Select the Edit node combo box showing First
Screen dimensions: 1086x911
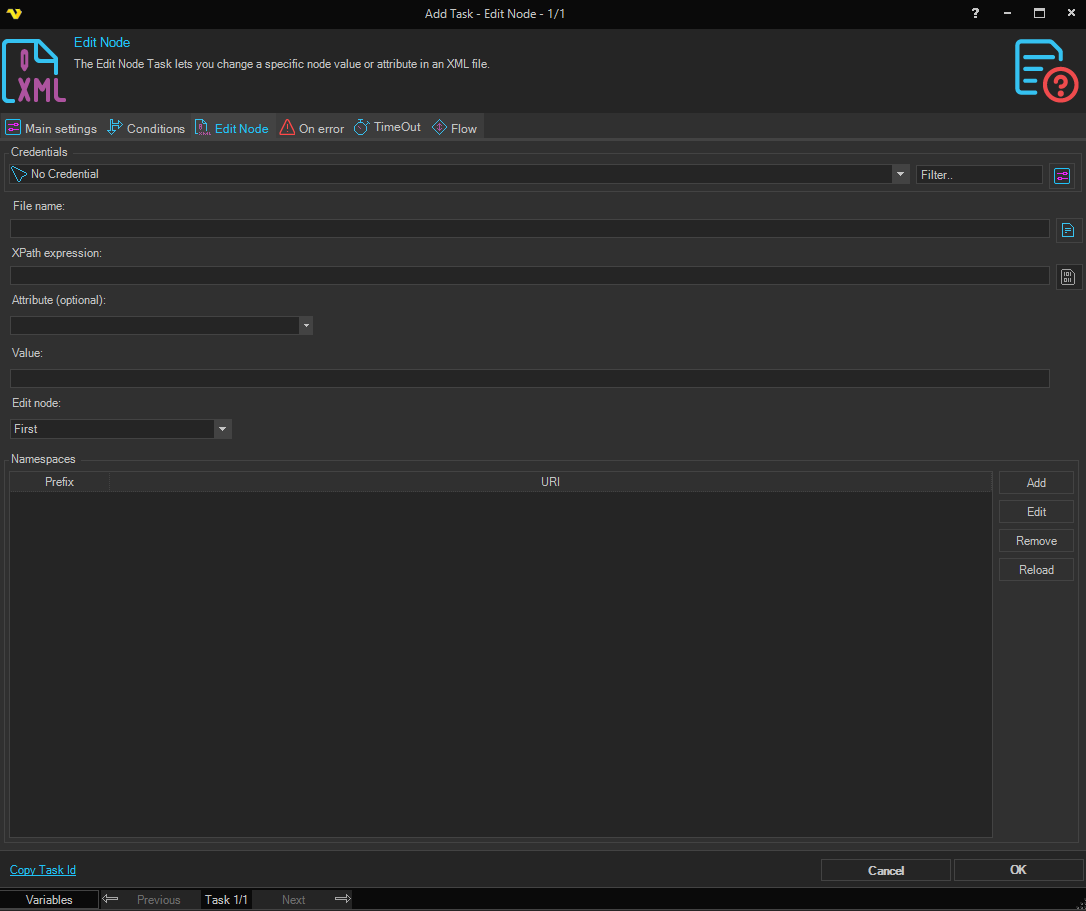click(x=121, y=429)
